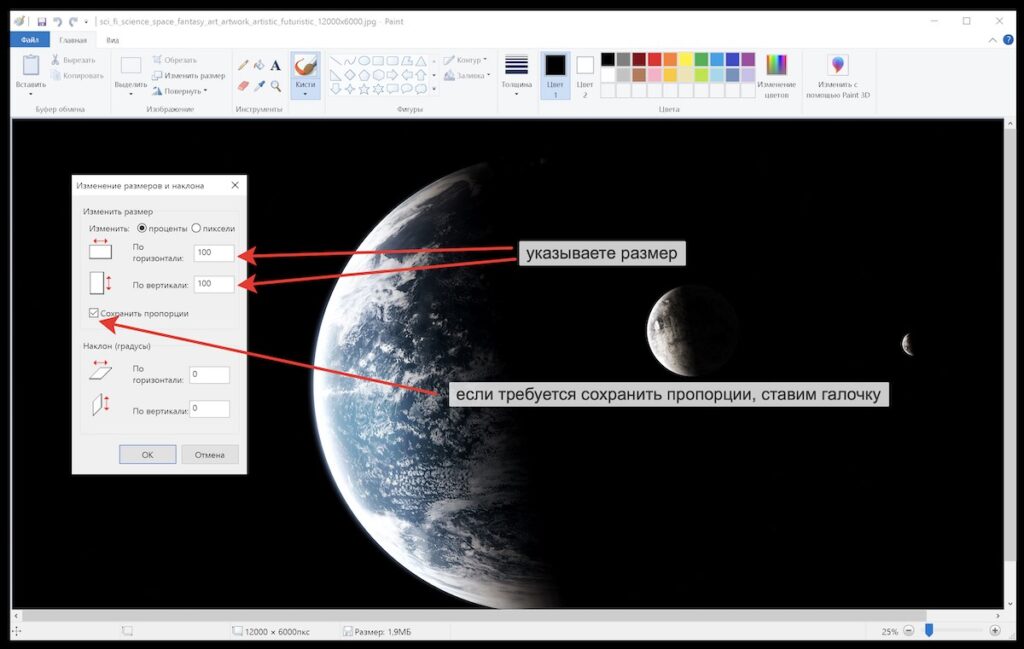The width and height of the screenshot is (1024, 649).
Task: Select the пиксели radio button
Action: [x=196, y=229]
